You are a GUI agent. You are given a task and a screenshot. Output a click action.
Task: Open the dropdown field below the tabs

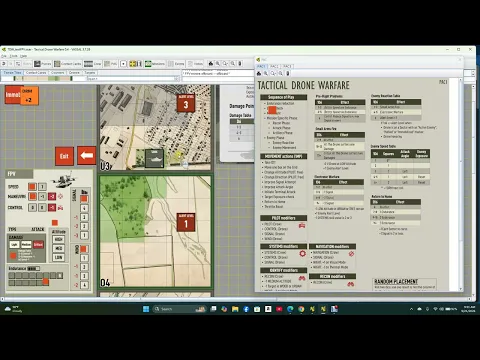click(x=133, y=79)
